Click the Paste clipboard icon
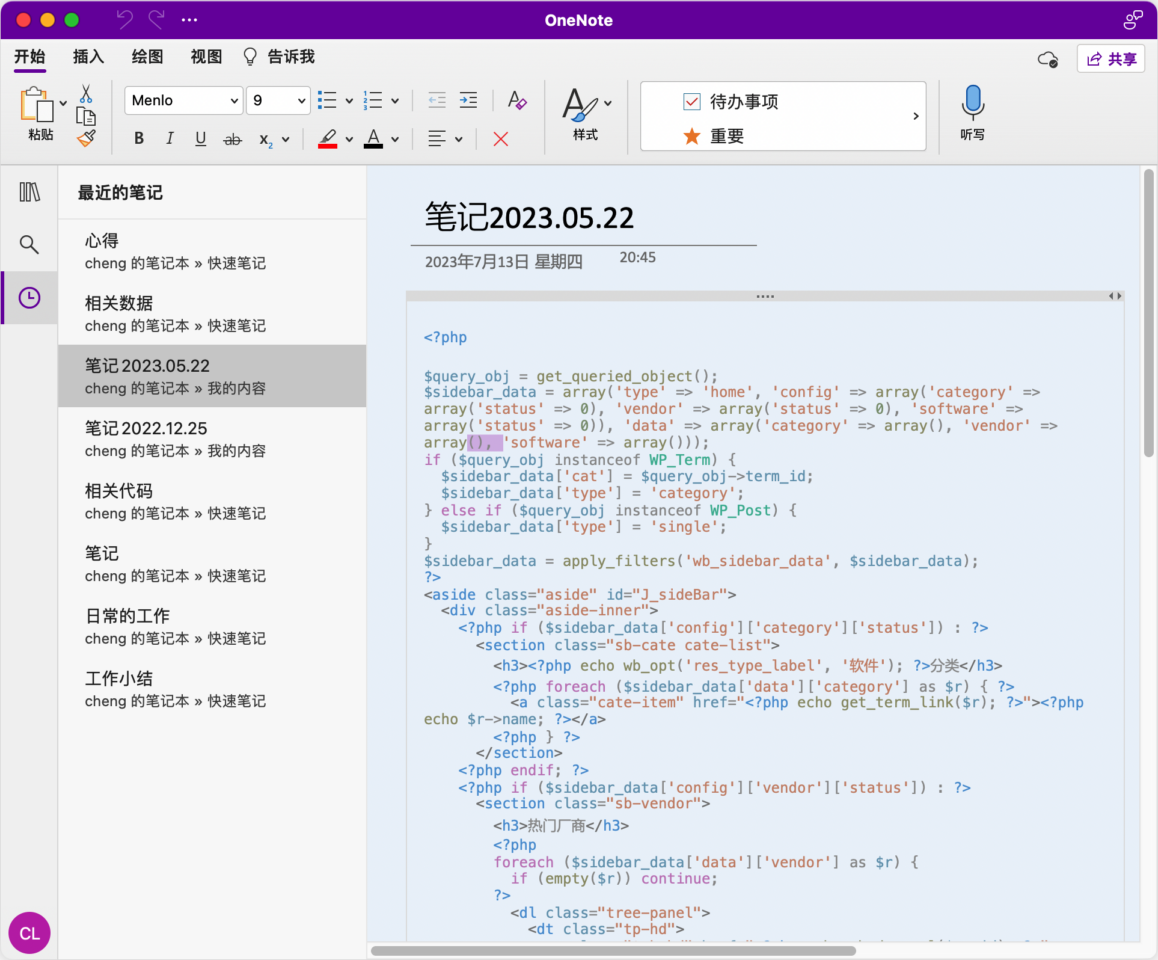 pyautogui.click(x=37, y=104)
